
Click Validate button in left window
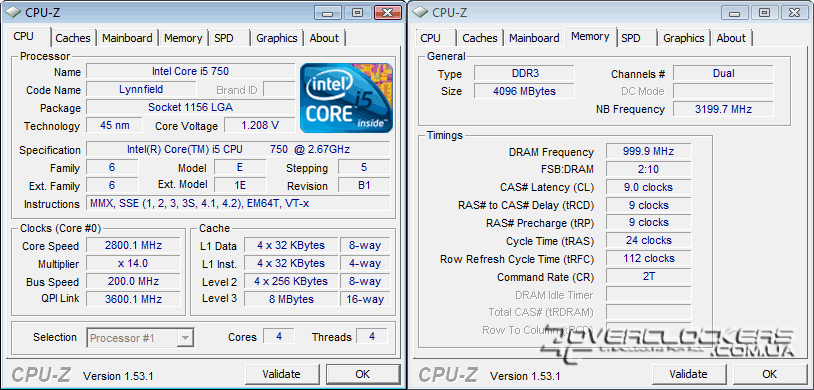point(281,374)
